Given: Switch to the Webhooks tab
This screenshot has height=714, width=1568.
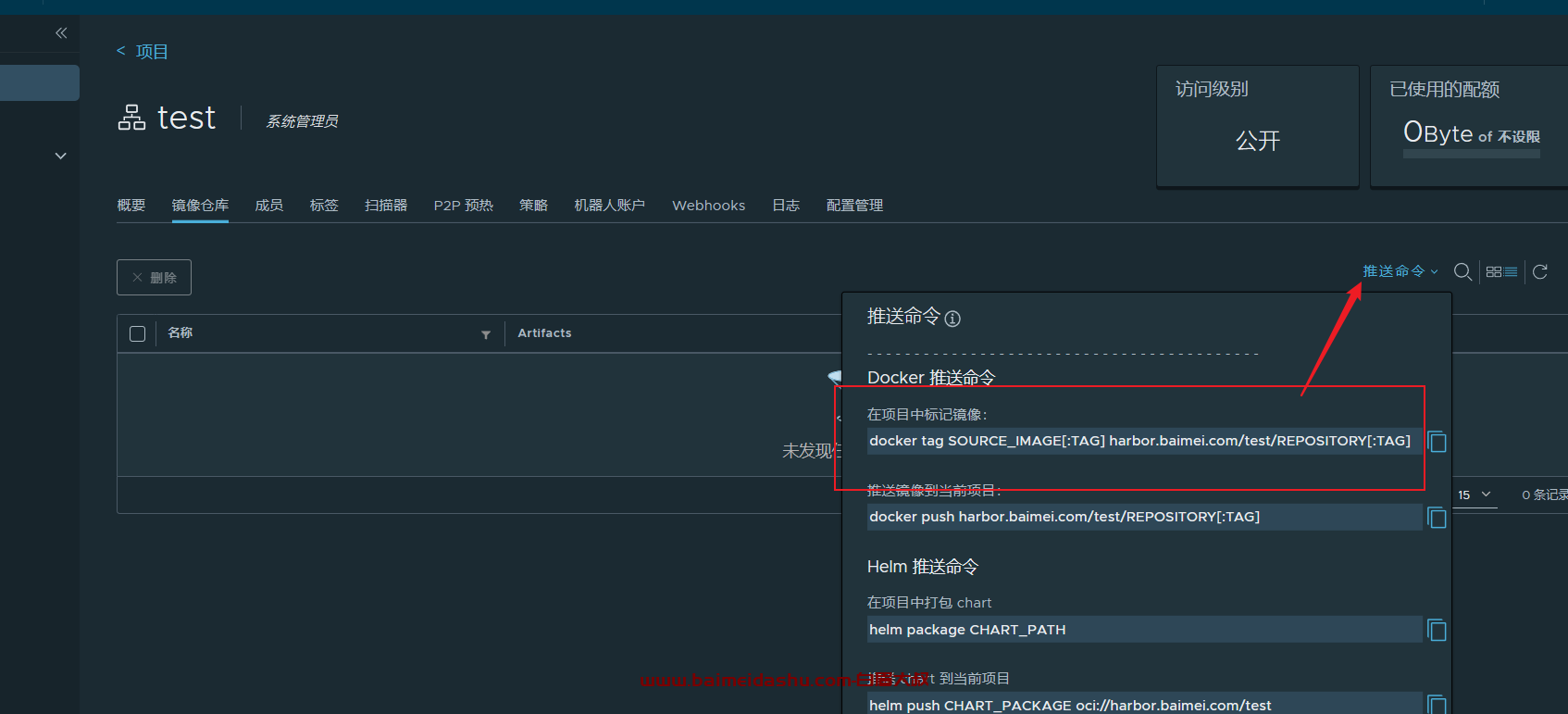Looking at the screenshot, I should coord(709,205).
